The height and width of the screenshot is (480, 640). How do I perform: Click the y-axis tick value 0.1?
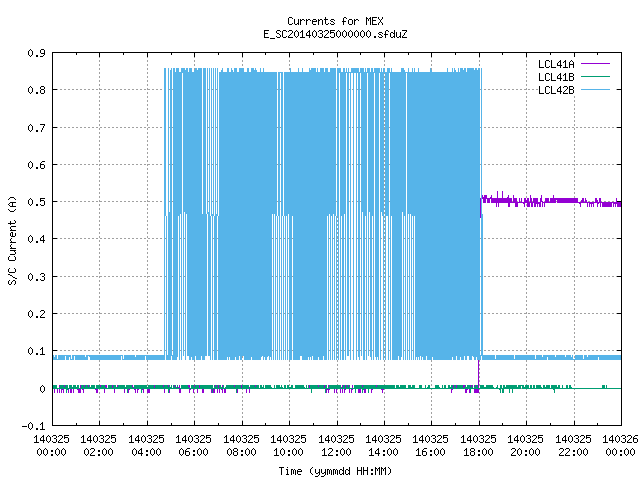tap(36, 351)
